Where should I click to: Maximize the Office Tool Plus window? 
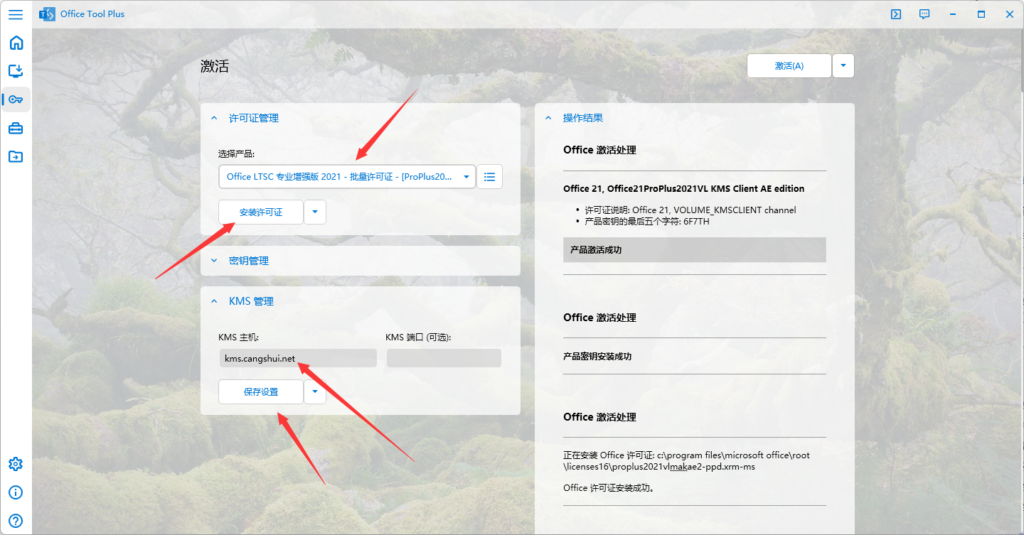(x=981, y=14)
